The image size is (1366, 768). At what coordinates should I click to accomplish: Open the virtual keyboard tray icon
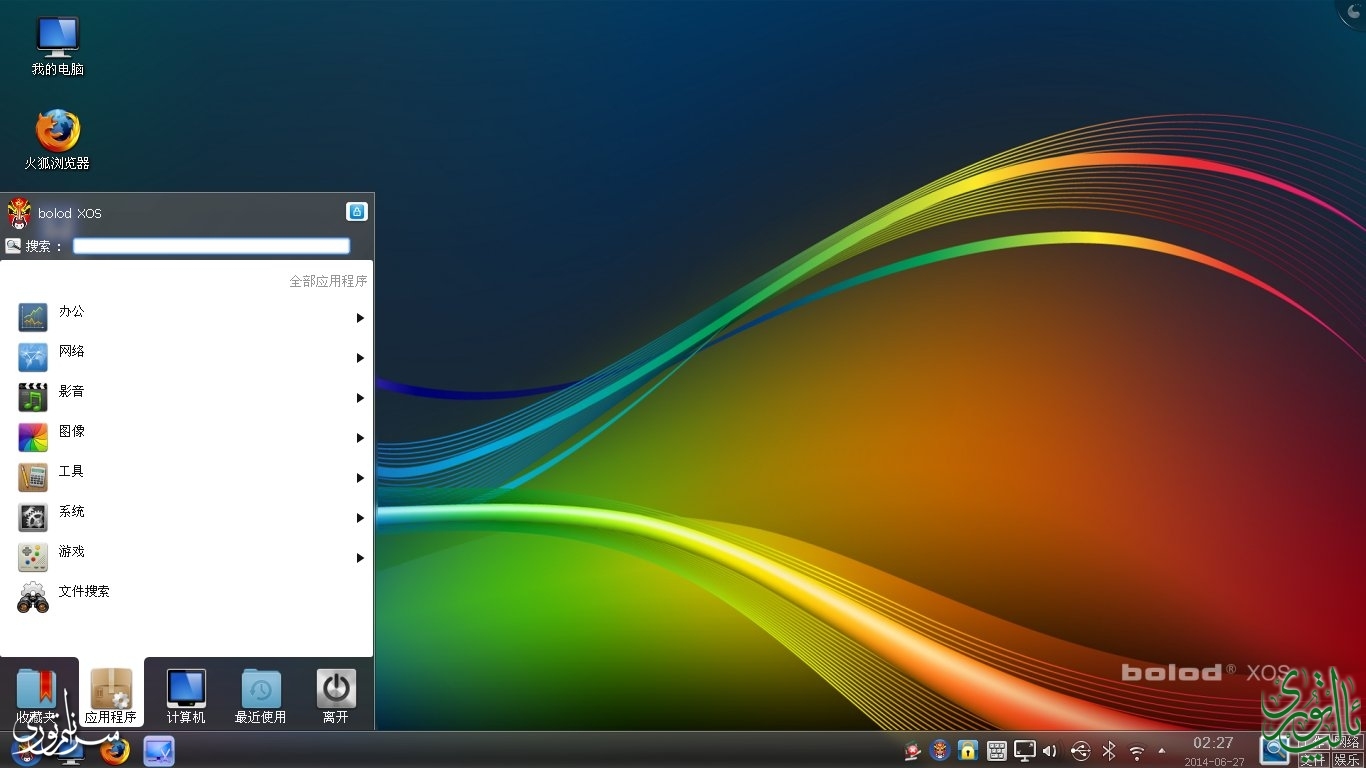tap(996, 750)
